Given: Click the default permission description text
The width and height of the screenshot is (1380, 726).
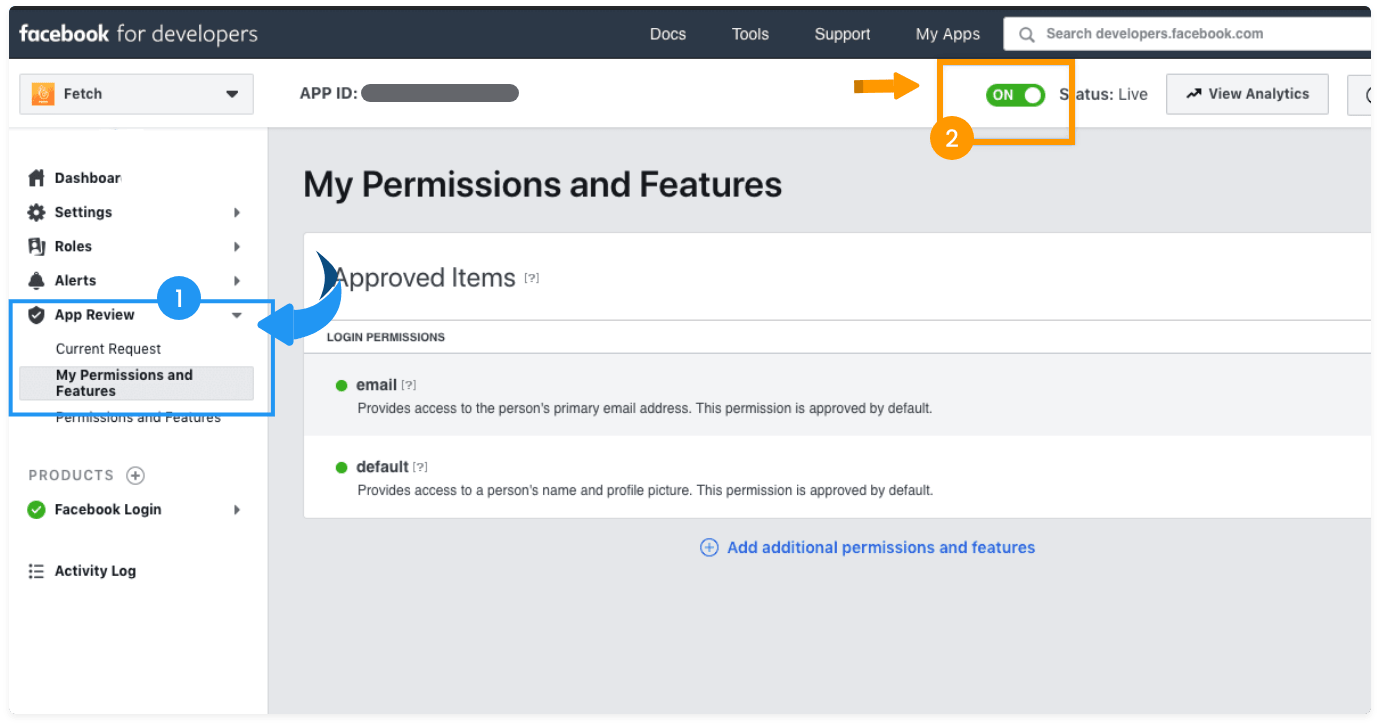Looking at the screenshot, I should pos(645,491).
